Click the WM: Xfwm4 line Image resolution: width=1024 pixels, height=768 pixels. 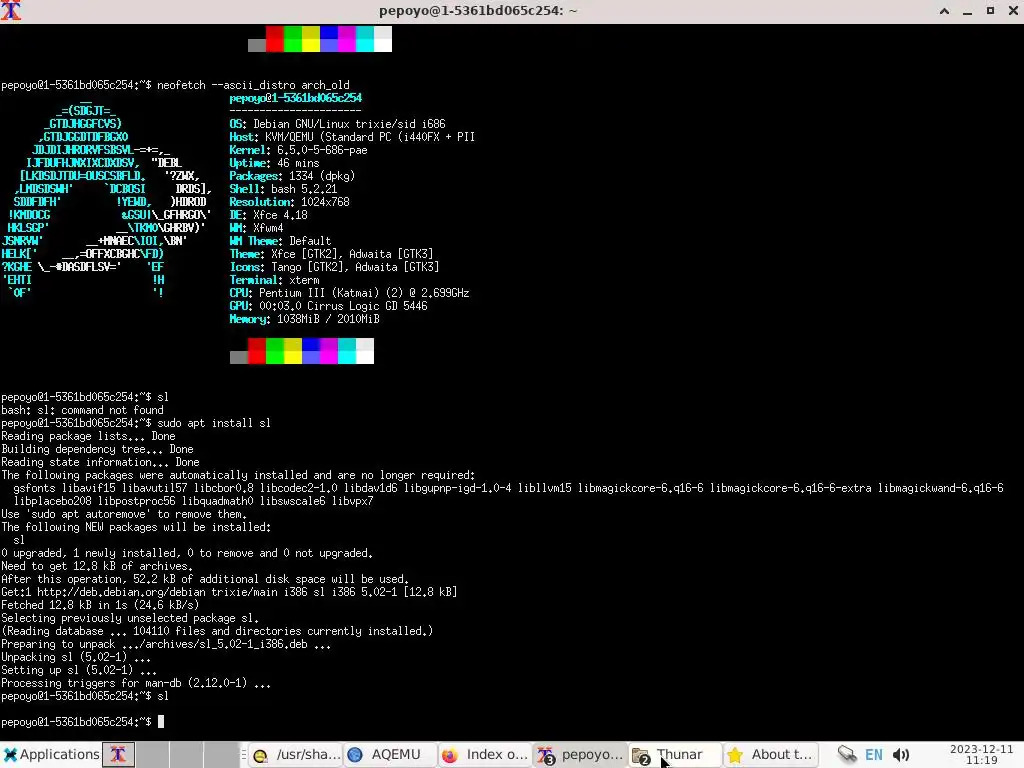[256, 228]
